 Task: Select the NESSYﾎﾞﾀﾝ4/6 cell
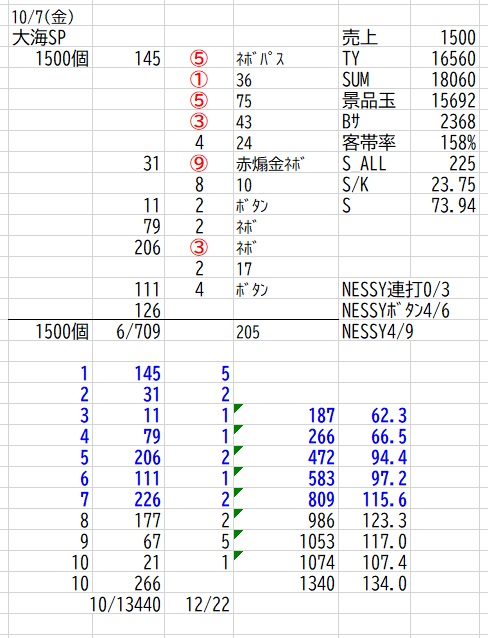[396, 311]
